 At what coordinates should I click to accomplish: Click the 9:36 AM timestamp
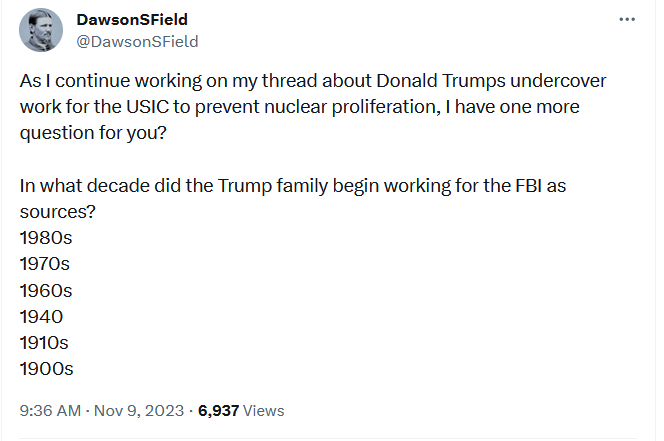tap(50, 410)
